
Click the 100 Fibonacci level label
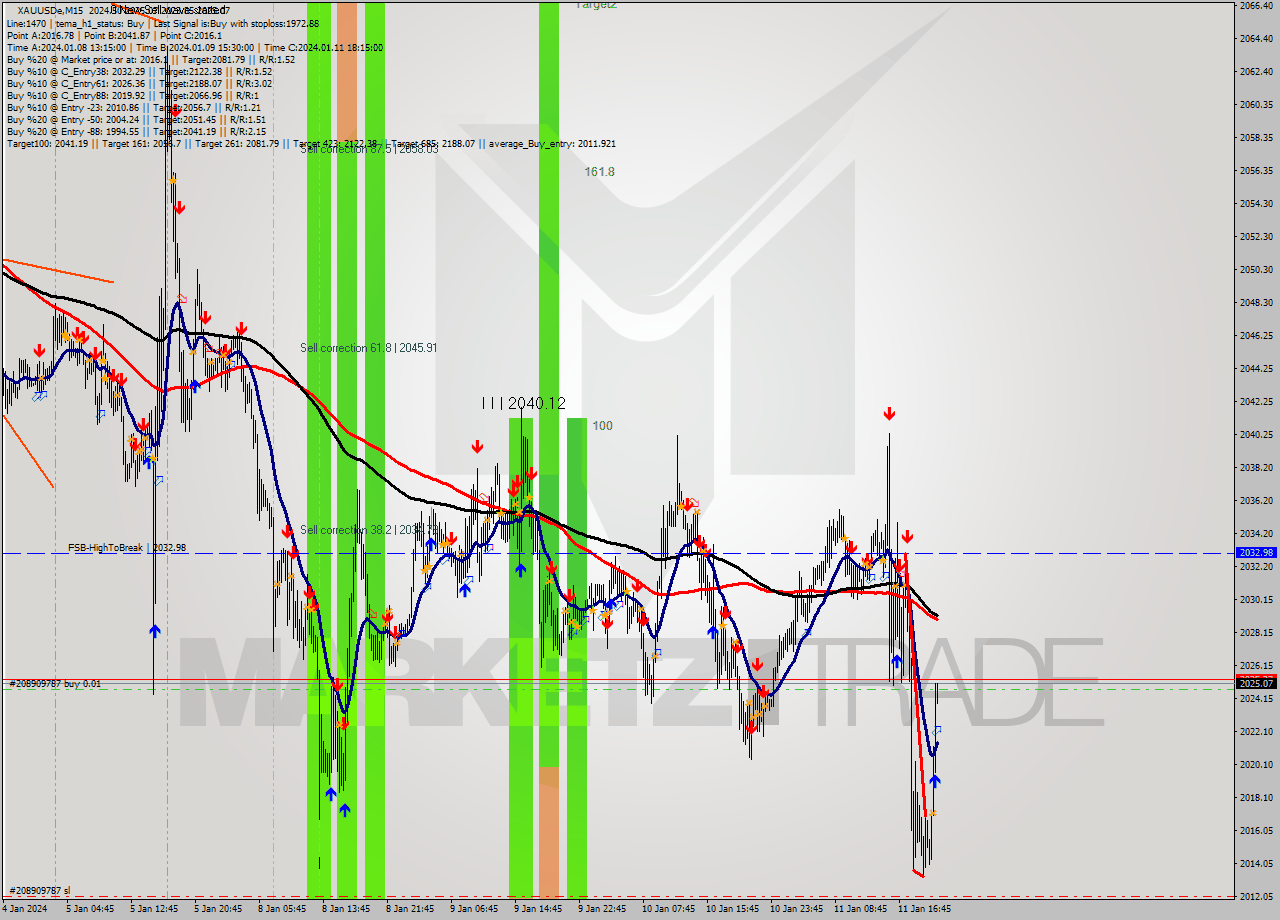[x=602, y=426]
